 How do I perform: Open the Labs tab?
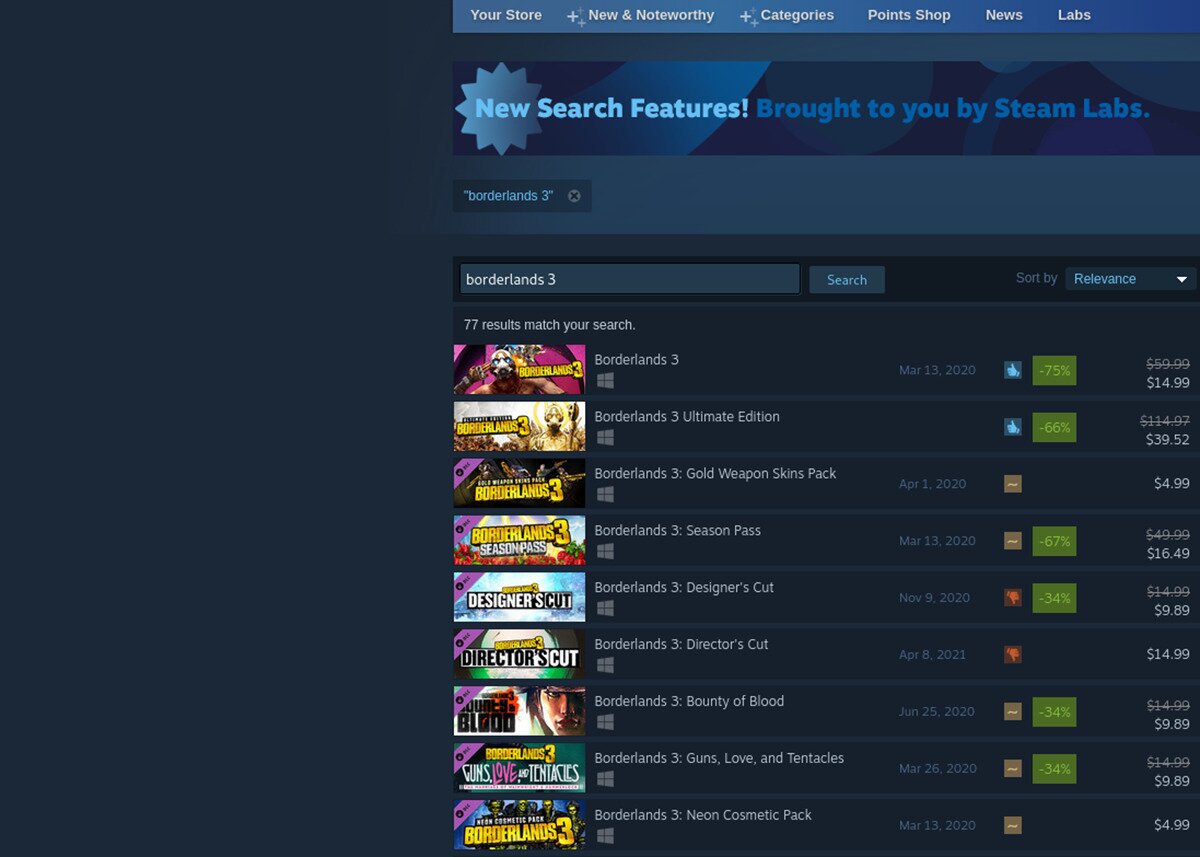pyautogui.click(x=1074, y=15)
